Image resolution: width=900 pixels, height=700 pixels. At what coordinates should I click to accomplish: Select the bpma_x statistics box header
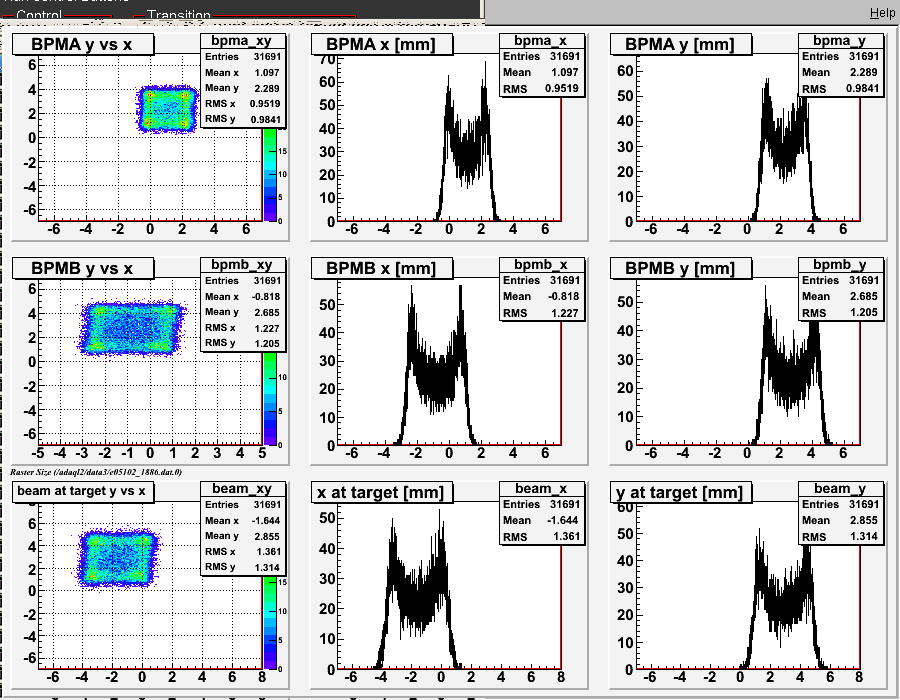click(541, 41)
